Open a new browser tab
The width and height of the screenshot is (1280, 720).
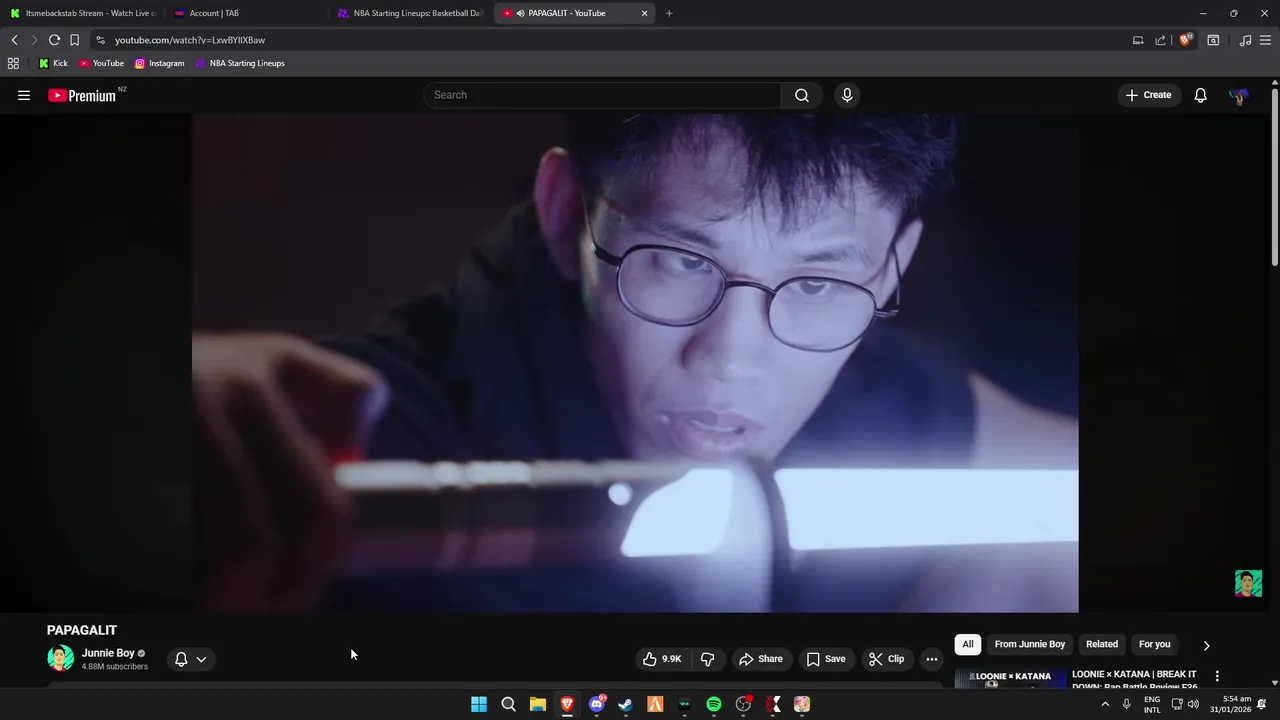(669, 13)
